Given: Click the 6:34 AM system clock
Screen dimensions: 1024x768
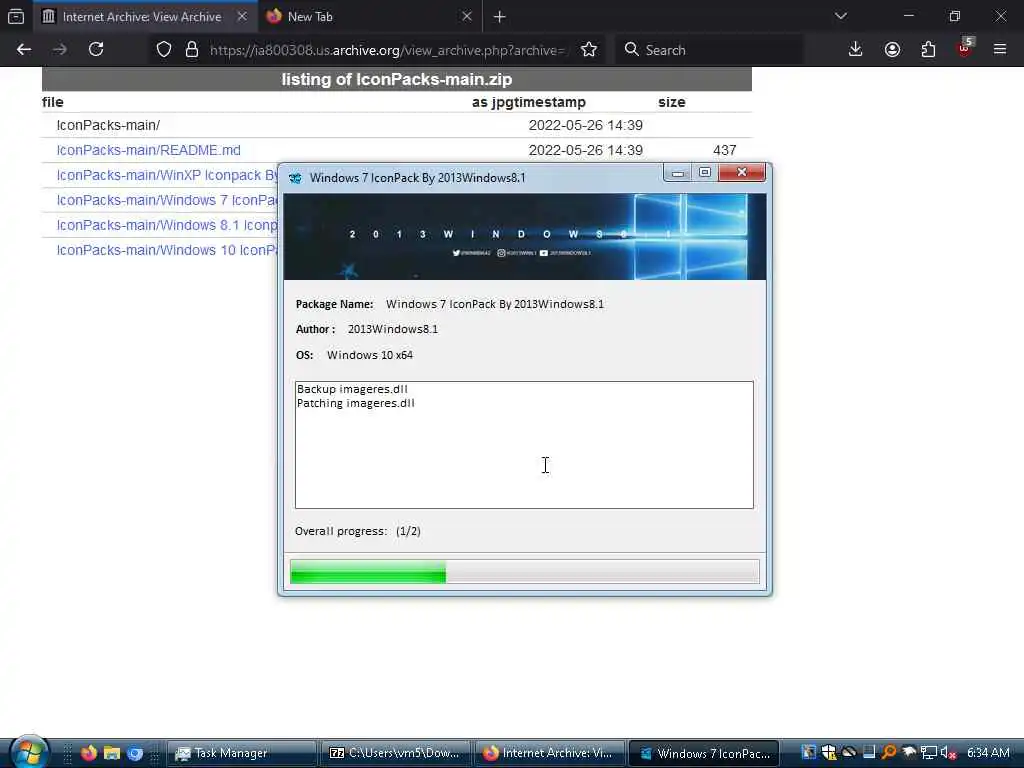Looking at the screenshot, I should tap(988, 752).
